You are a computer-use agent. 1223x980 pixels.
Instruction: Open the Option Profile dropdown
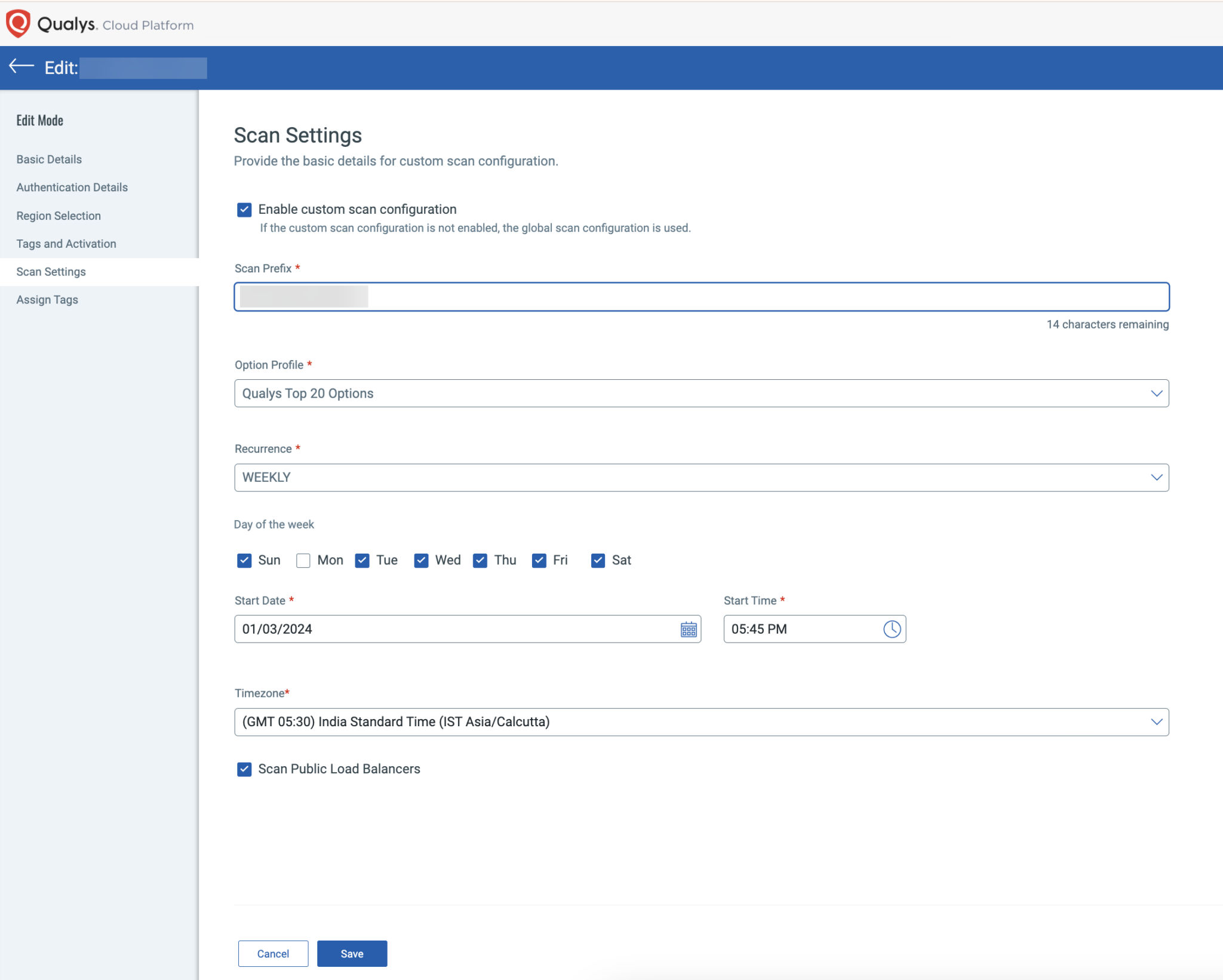[x=701, y=394]
